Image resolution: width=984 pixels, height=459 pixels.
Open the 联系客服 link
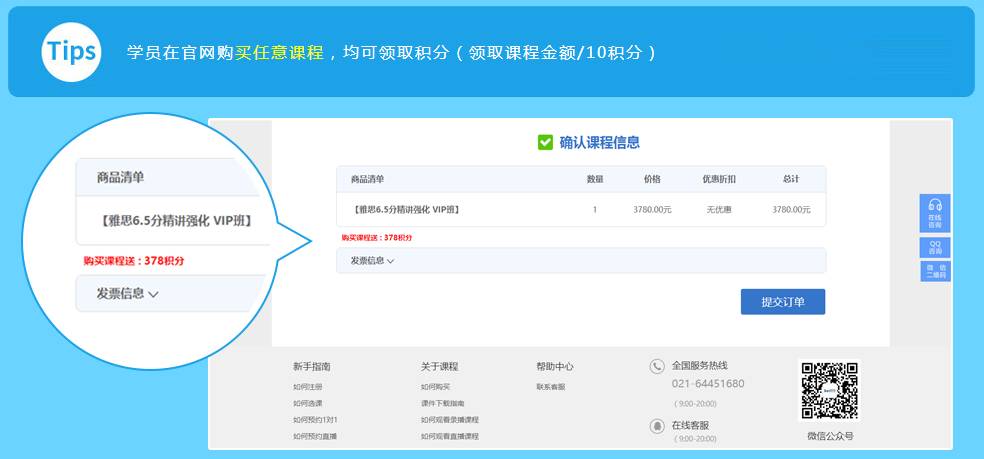point(550,387)
